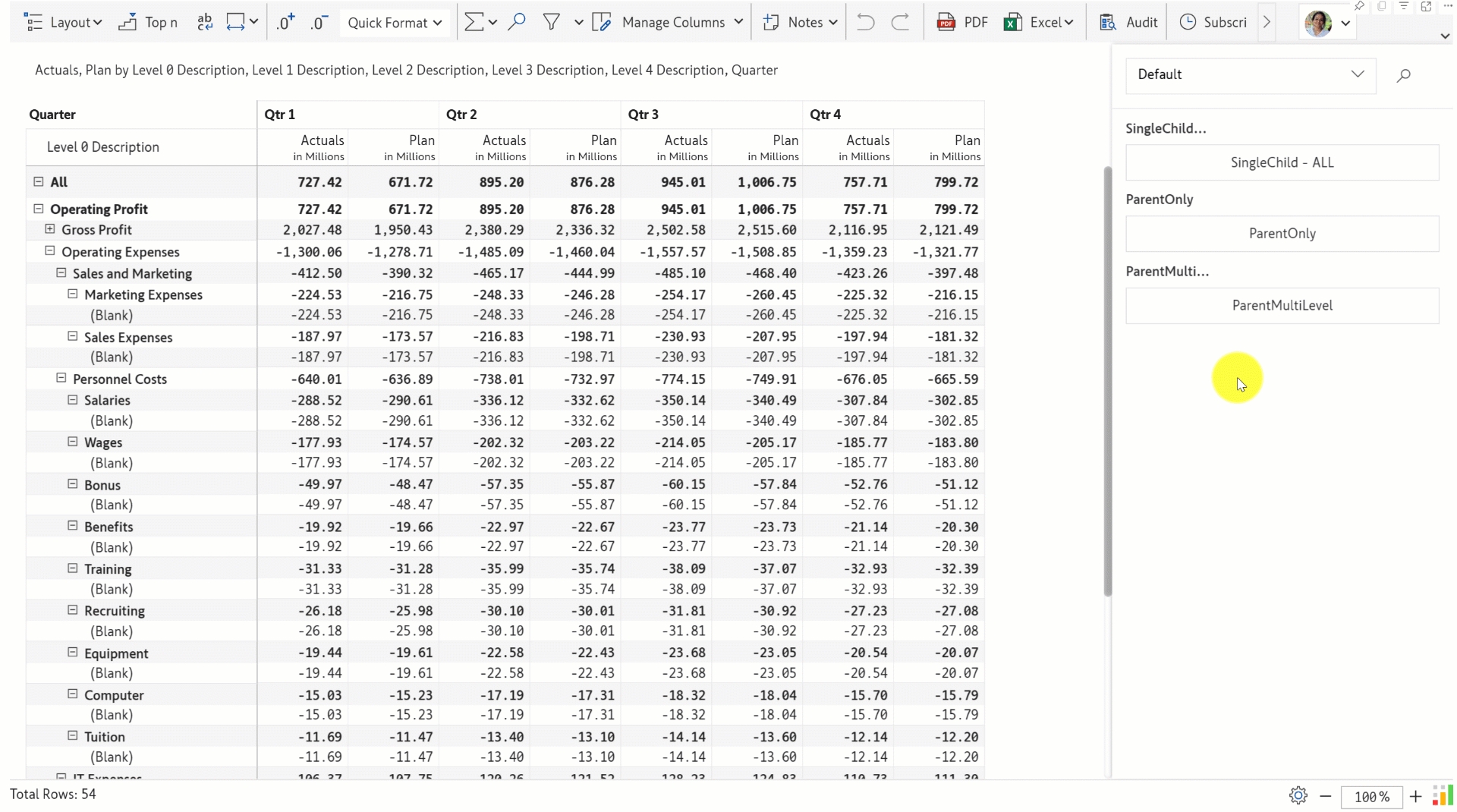This screenshot has width=1457, height=812.
Task: Open the Layout dropdown menu
Action: click(x=65, y=23)
